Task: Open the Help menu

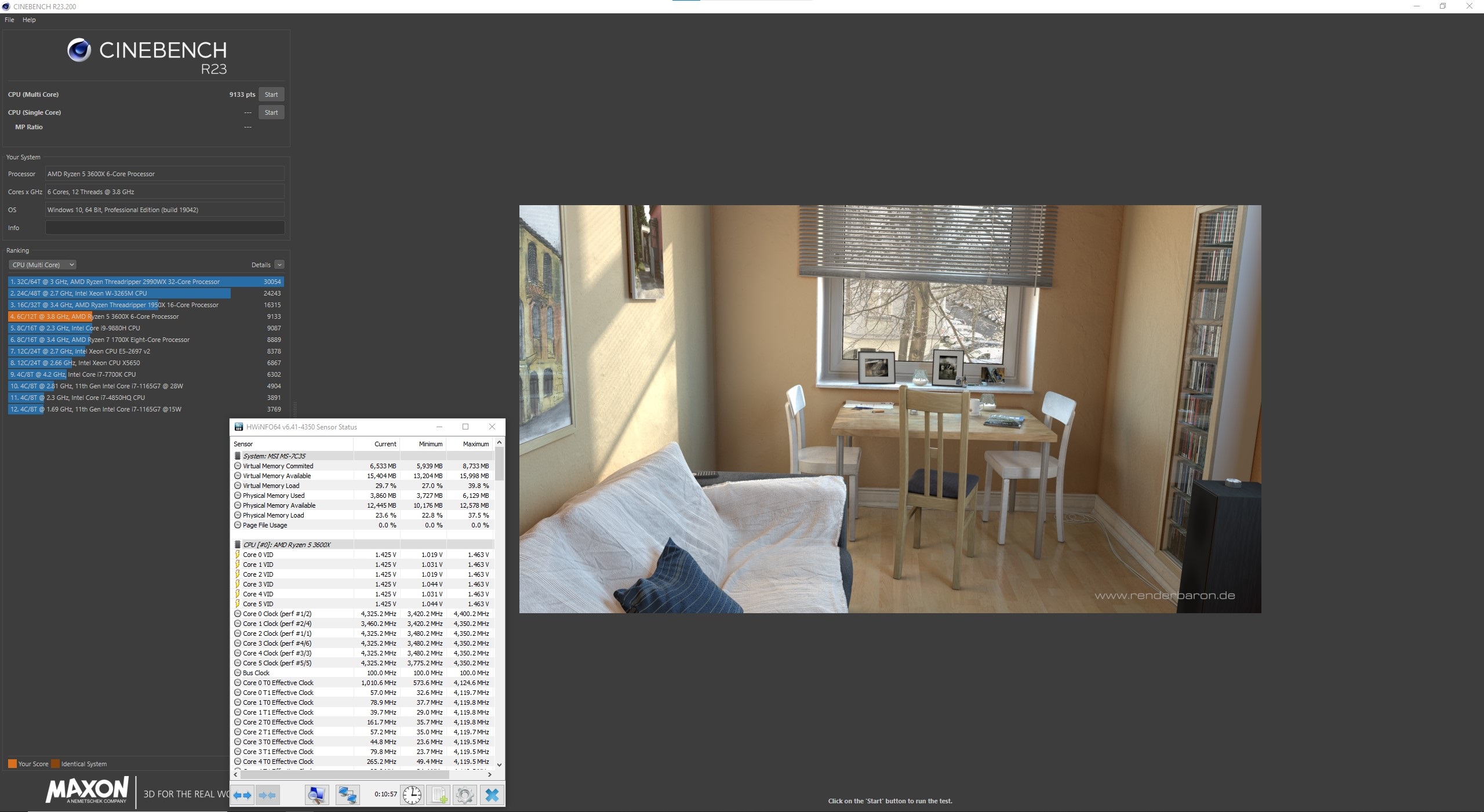Action: point(29,20)
